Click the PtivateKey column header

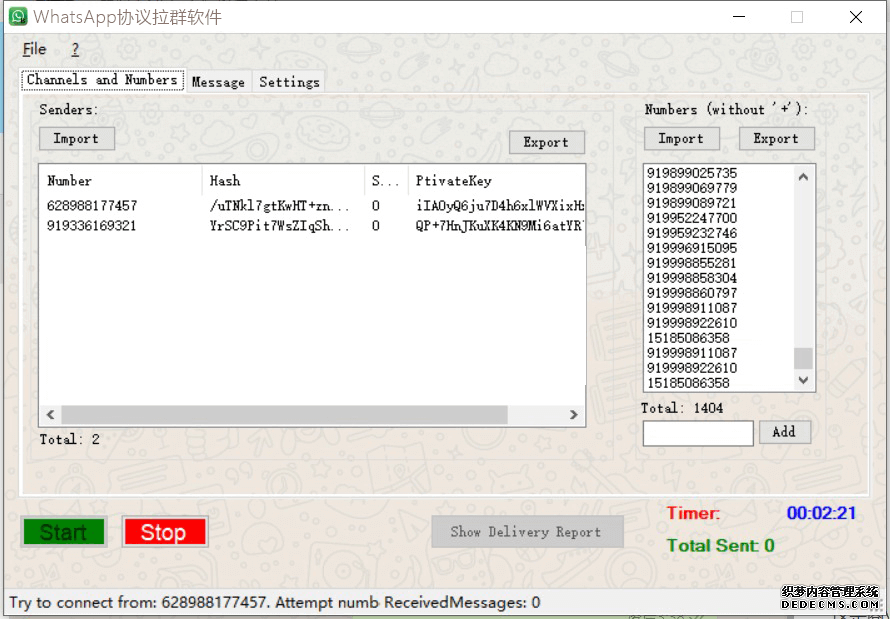[497, 181]
